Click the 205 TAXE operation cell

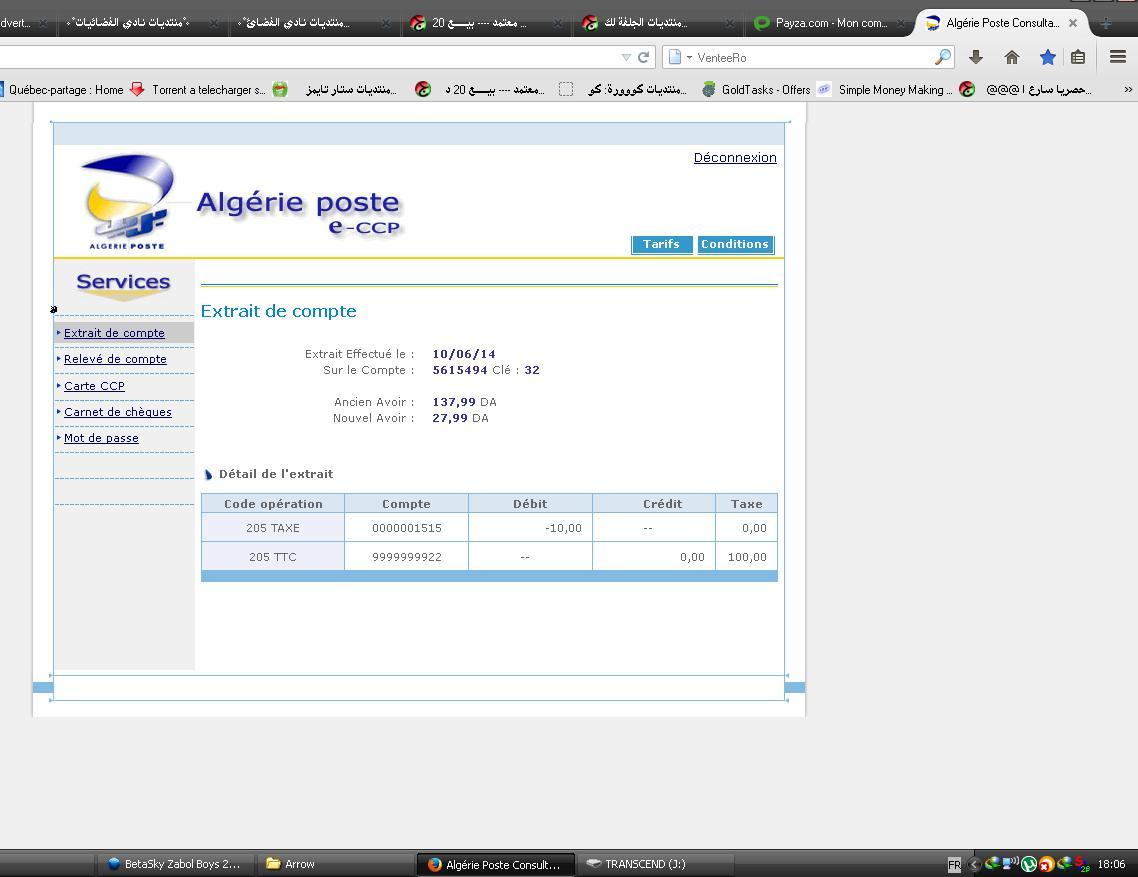pos(273,529)
